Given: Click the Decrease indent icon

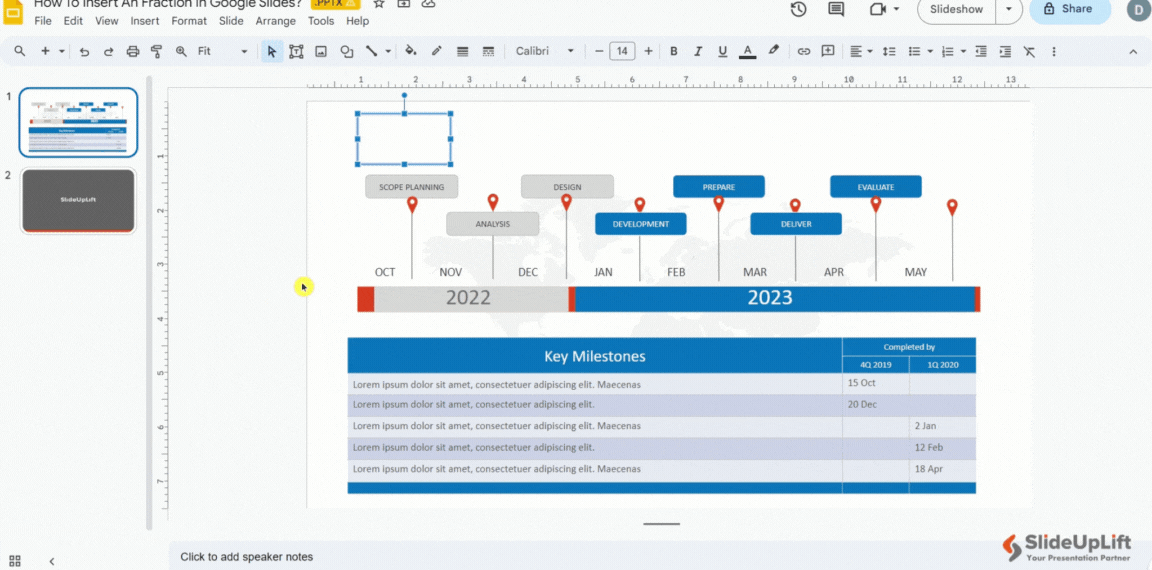Looking at the screenshot, I should [x=981, y=51].
